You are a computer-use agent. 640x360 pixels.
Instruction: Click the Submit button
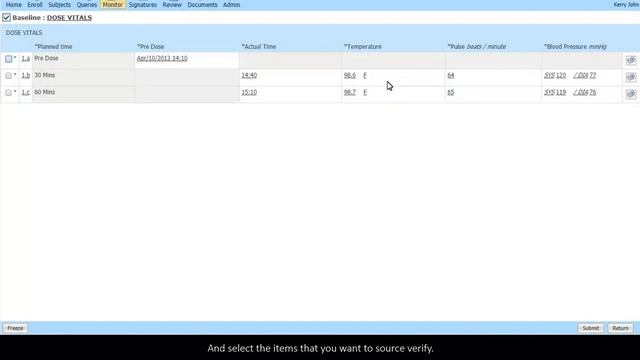click(590, 328)
